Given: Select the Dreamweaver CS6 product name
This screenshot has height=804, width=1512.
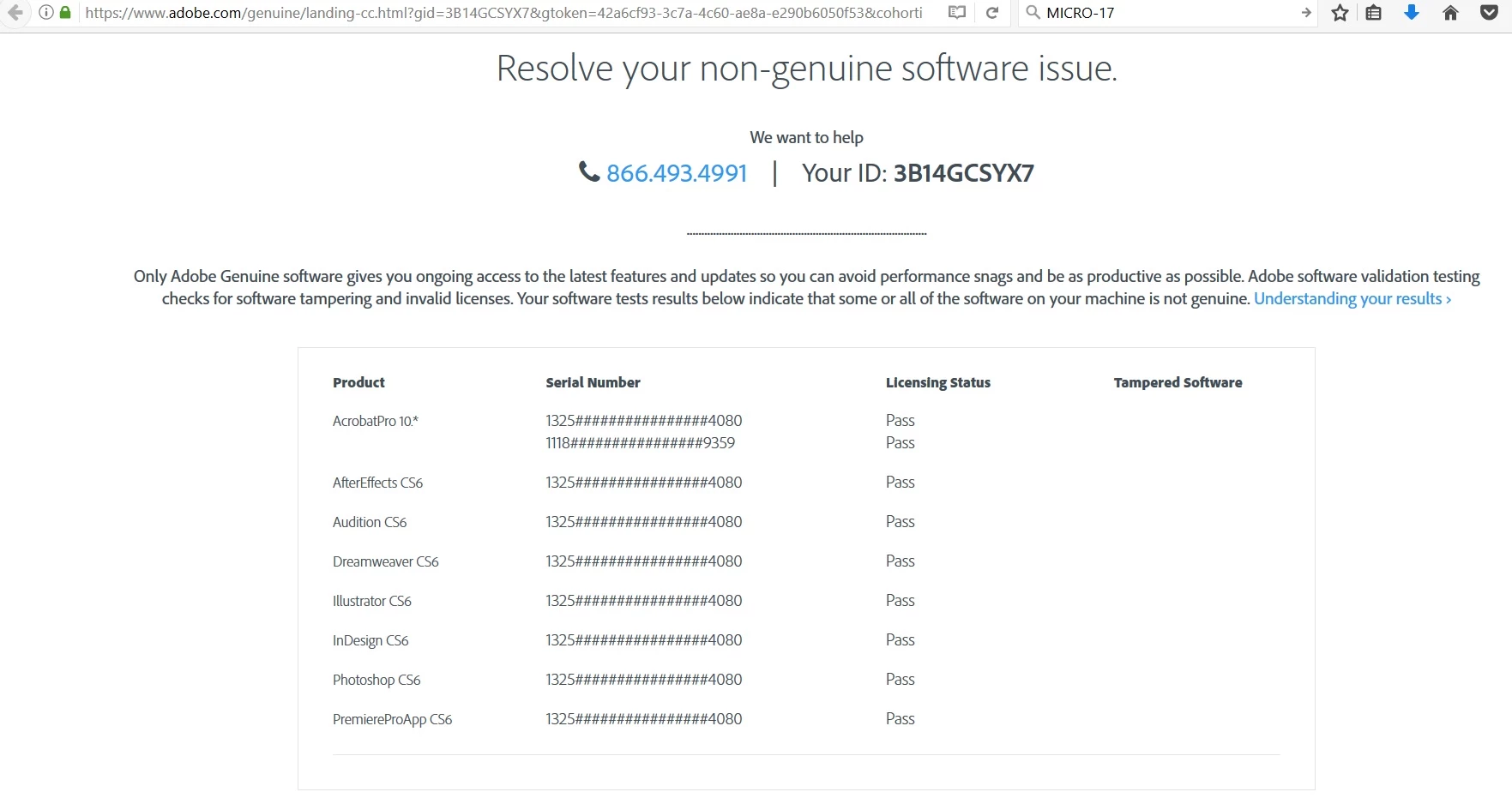Looking at the screenshot, I should 385,561.
